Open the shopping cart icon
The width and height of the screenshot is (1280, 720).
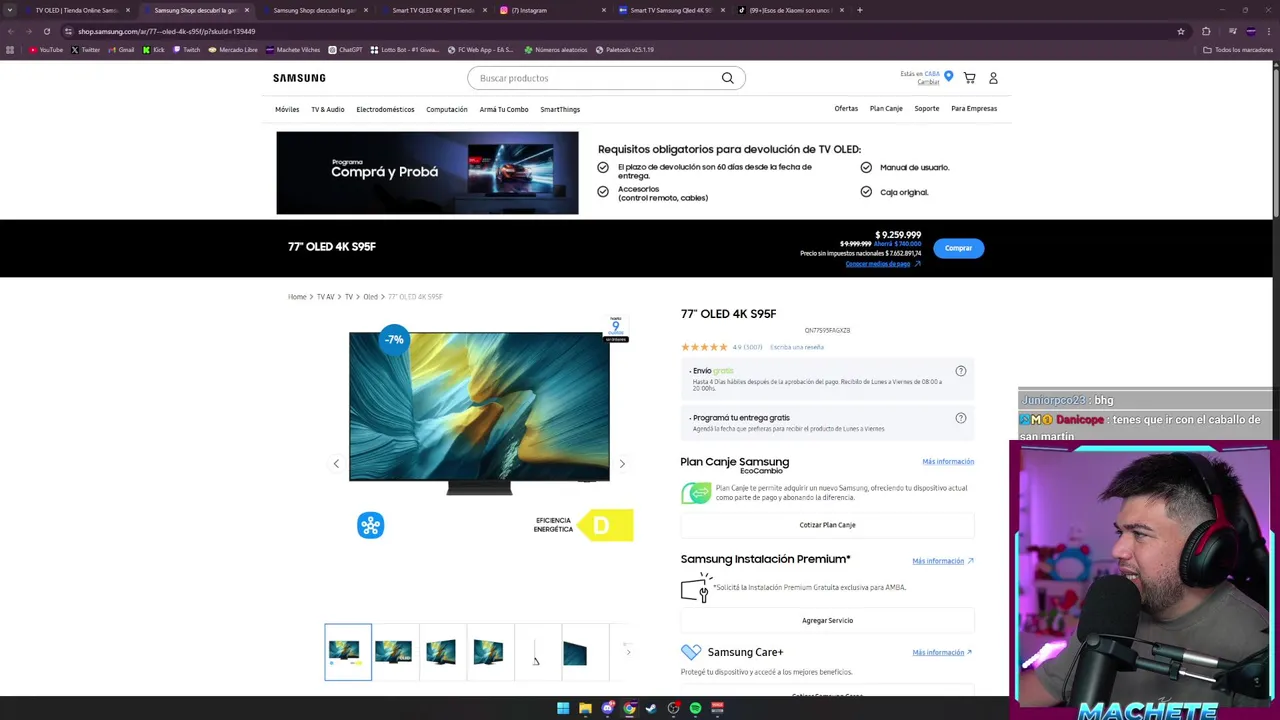(x=969, y=78)
